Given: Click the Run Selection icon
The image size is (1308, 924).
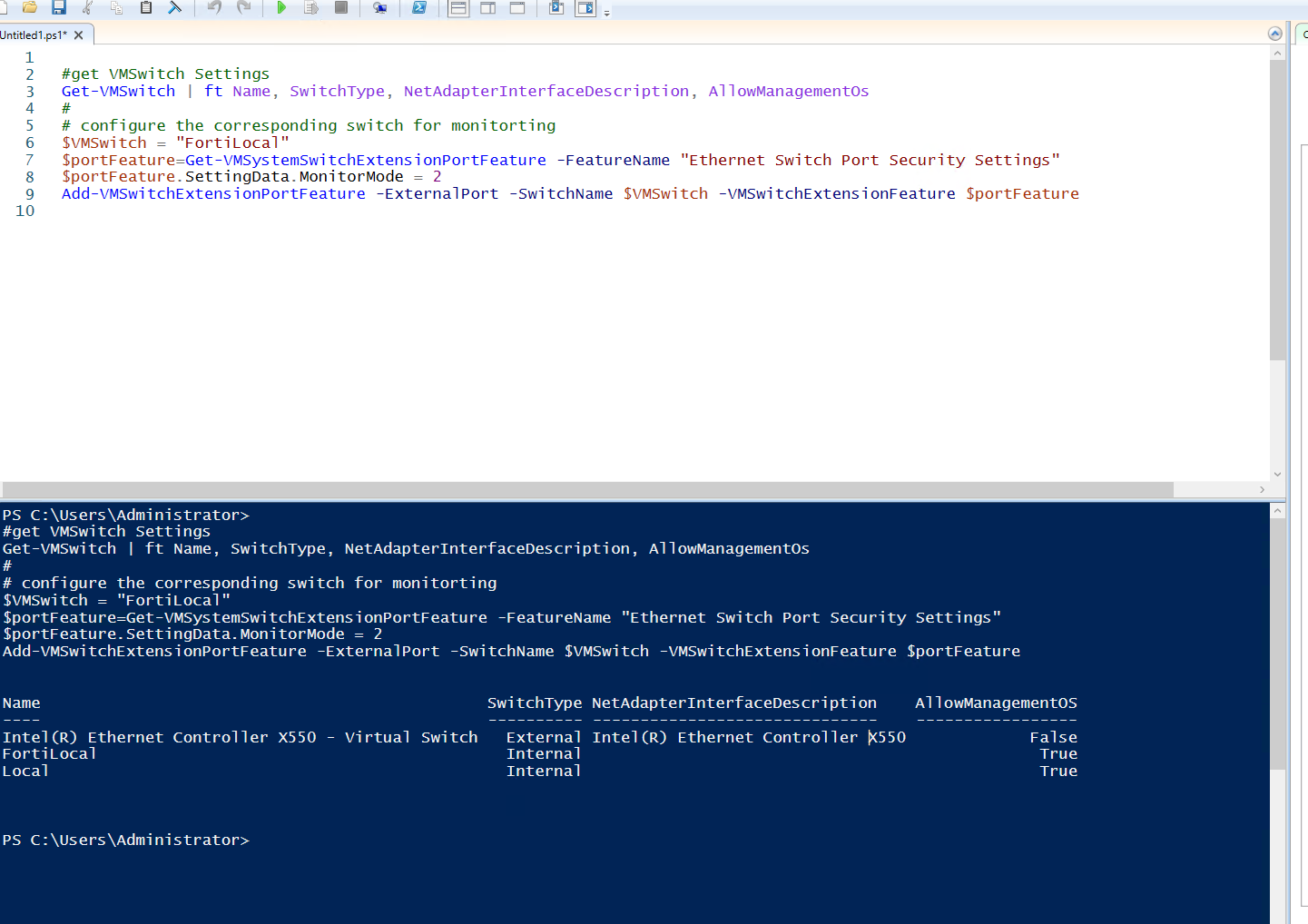Looking at the screenshot, I should click(x=311, y=8).
